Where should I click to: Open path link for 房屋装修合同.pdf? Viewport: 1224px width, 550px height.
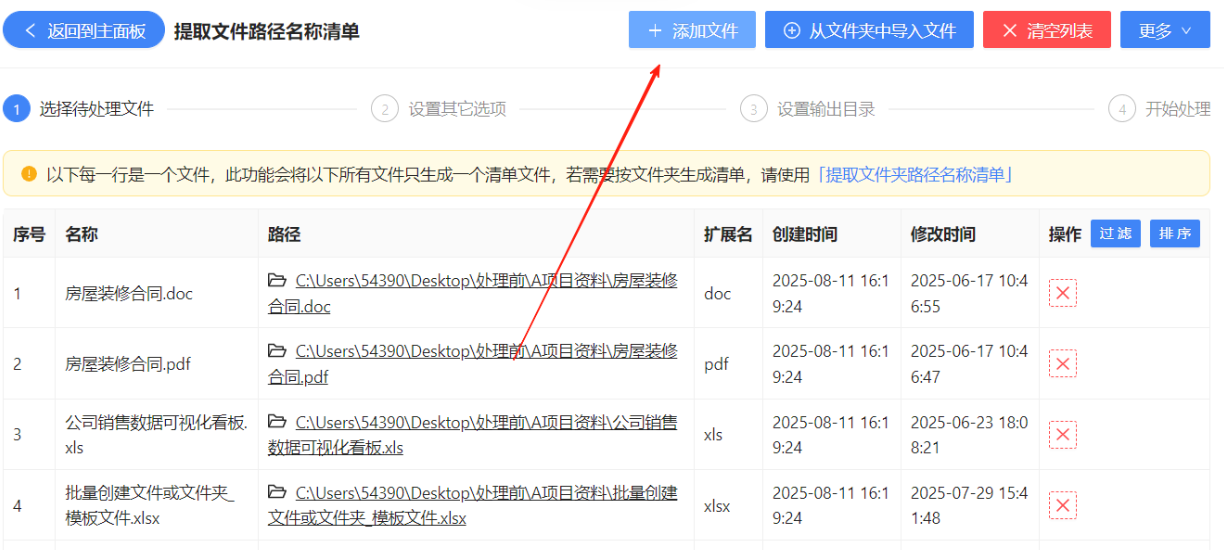(x=473, y=364)
